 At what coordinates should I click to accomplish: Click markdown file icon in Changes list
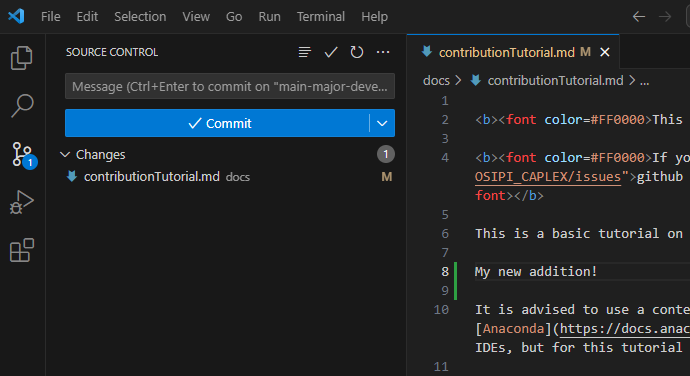coord(72,177)
